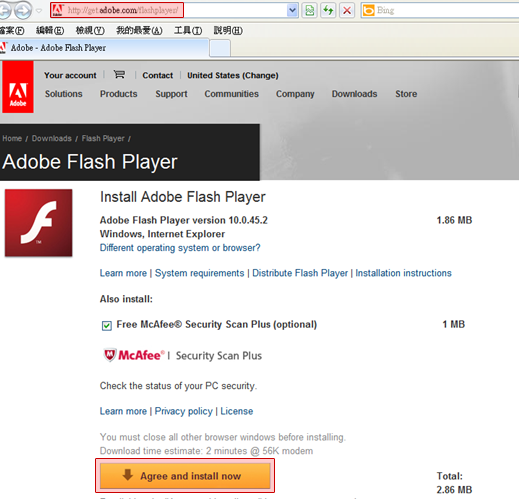
Task: Click the Agree and install now button
Action: click(x=185, y=476)
